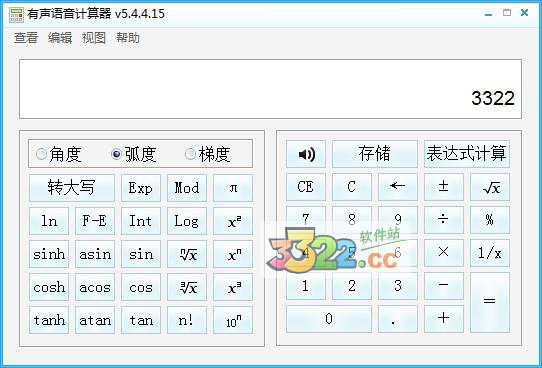The width and height of the screenshot is (542, 368).
Task: Open the 编辑 menu
Action: click(x=60, y=38)
